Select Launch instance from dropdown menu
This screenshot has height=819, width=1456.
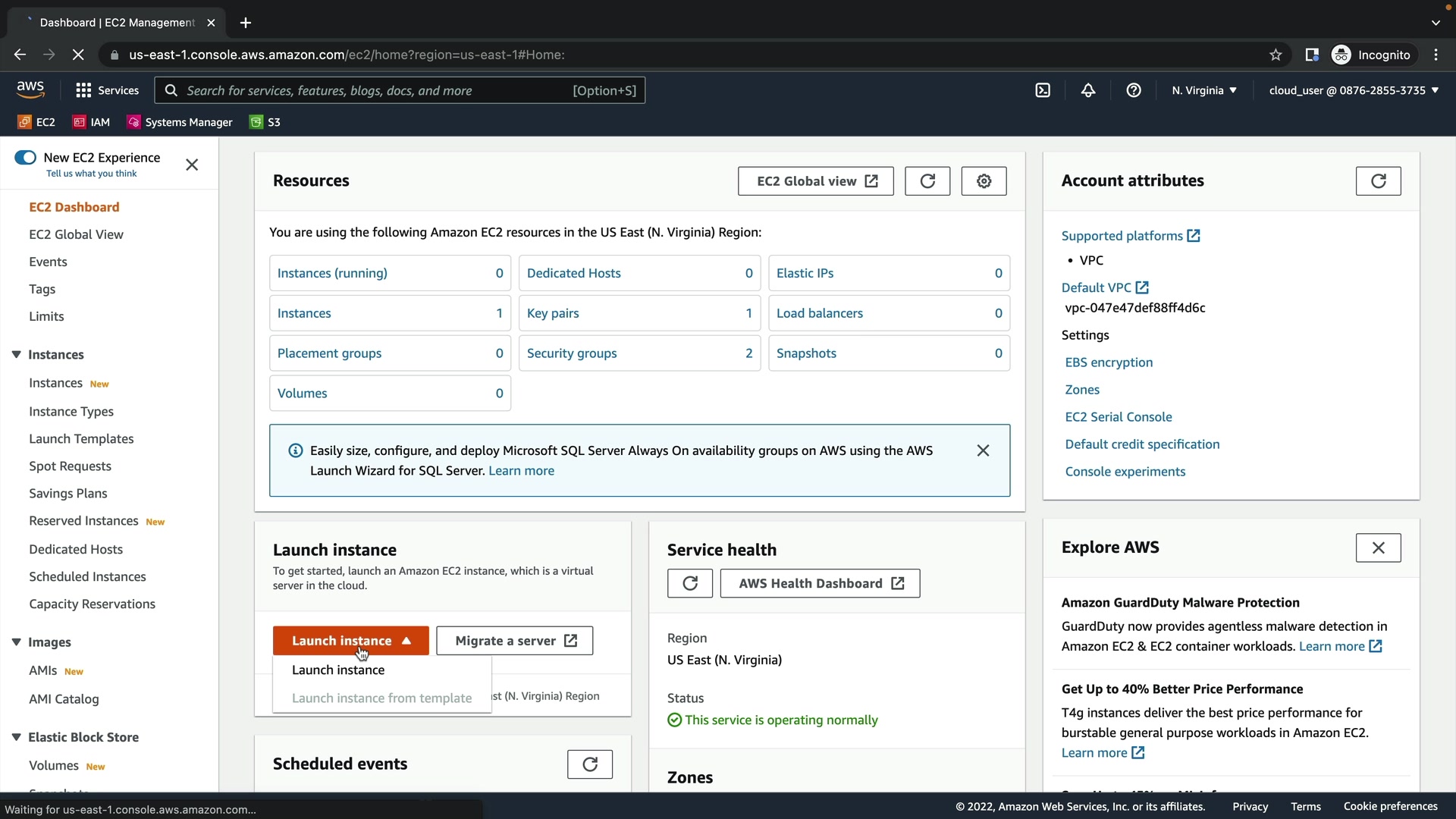[x=338, y=670]
